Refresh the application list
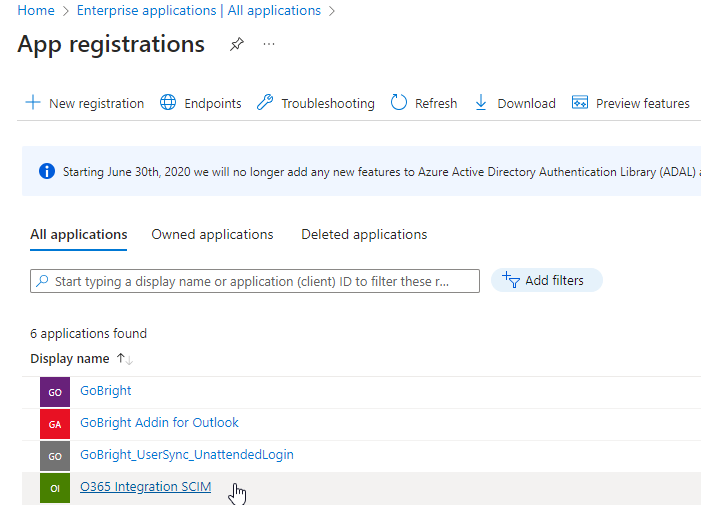The width and height of the screenshot is (701, 505). pos(424,103)
